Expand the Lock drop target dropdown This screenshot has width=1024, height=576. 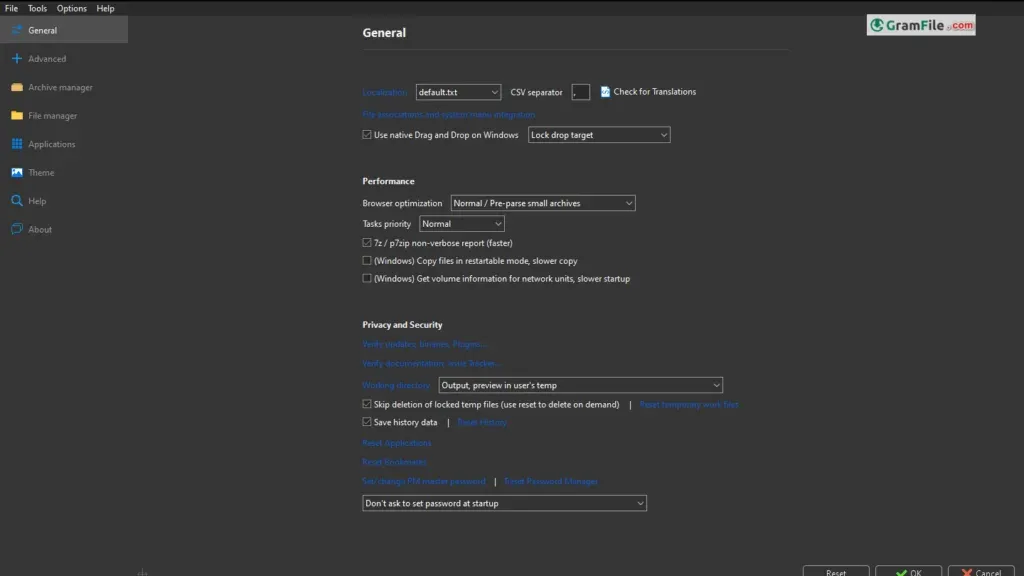[x=599, y=135]
